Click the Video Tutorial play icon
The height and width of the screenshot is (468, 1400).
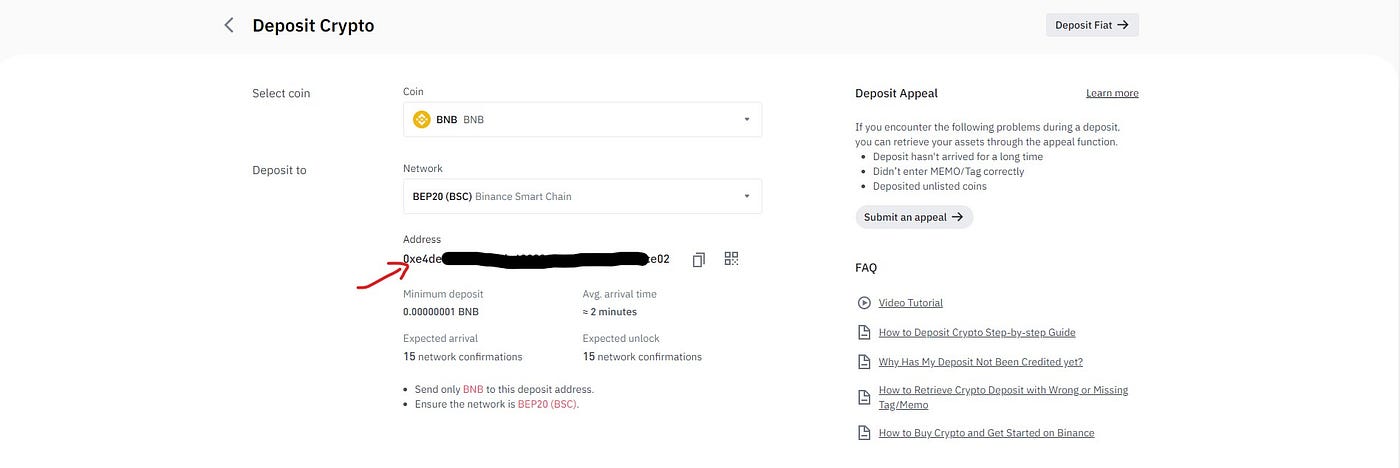pyautogui.click(x=864, y=302)
